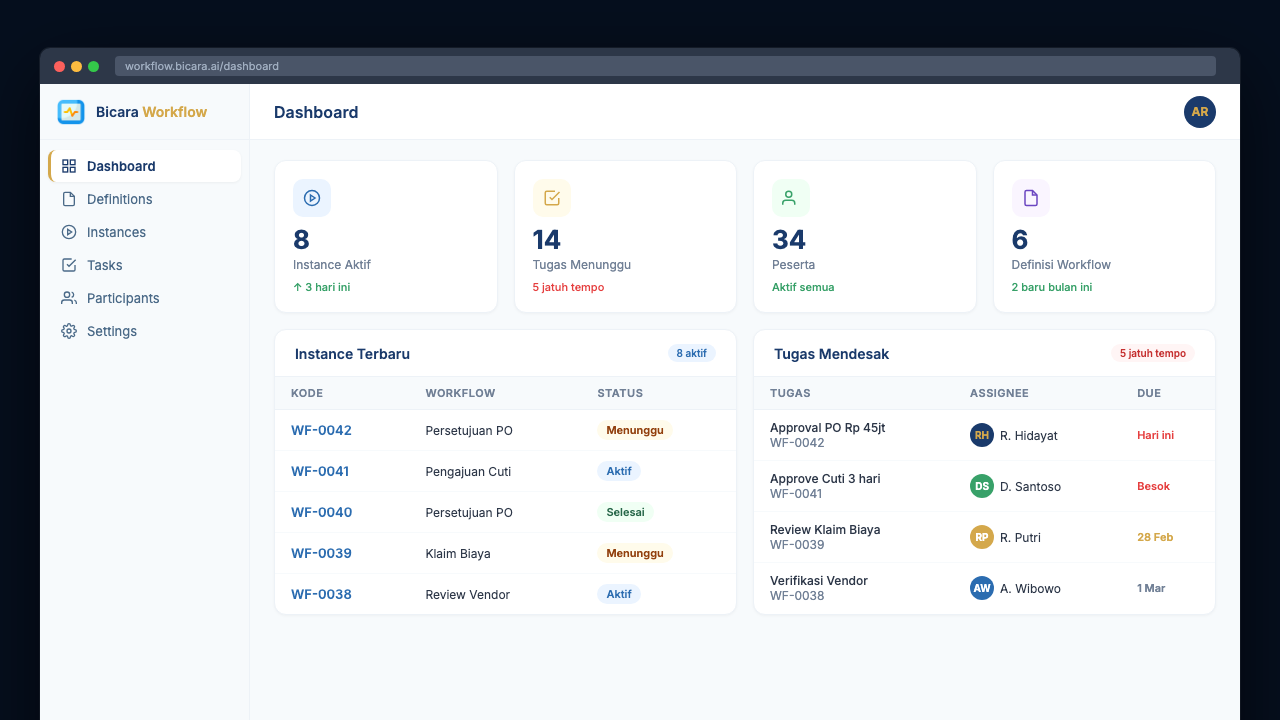Open the AR profile avatar
Image resolution: width=1280 pixels, height=720 pixels.
point(1199,112)
